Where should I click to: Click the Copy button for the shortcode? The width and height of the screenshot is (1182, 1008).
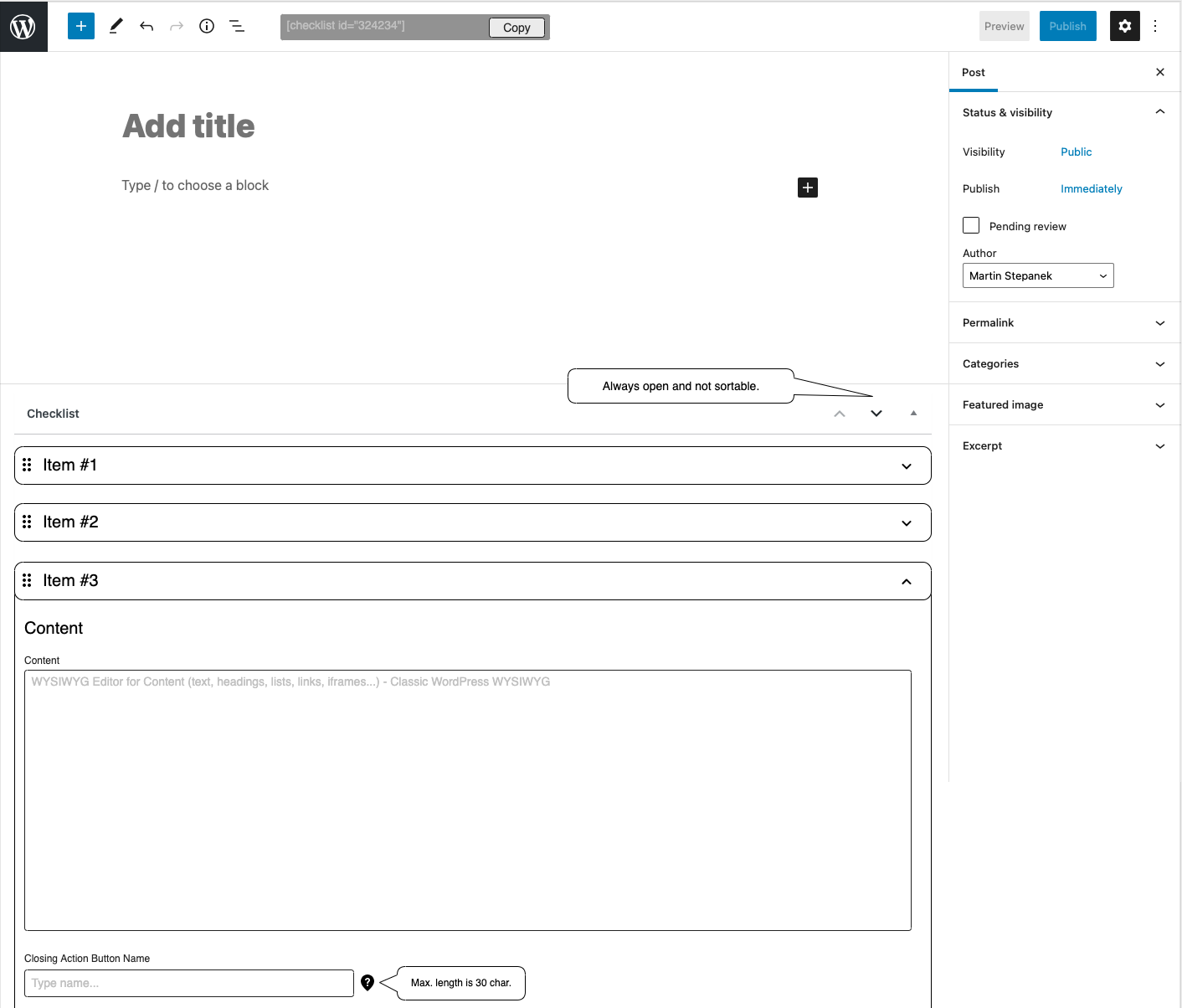516,27
